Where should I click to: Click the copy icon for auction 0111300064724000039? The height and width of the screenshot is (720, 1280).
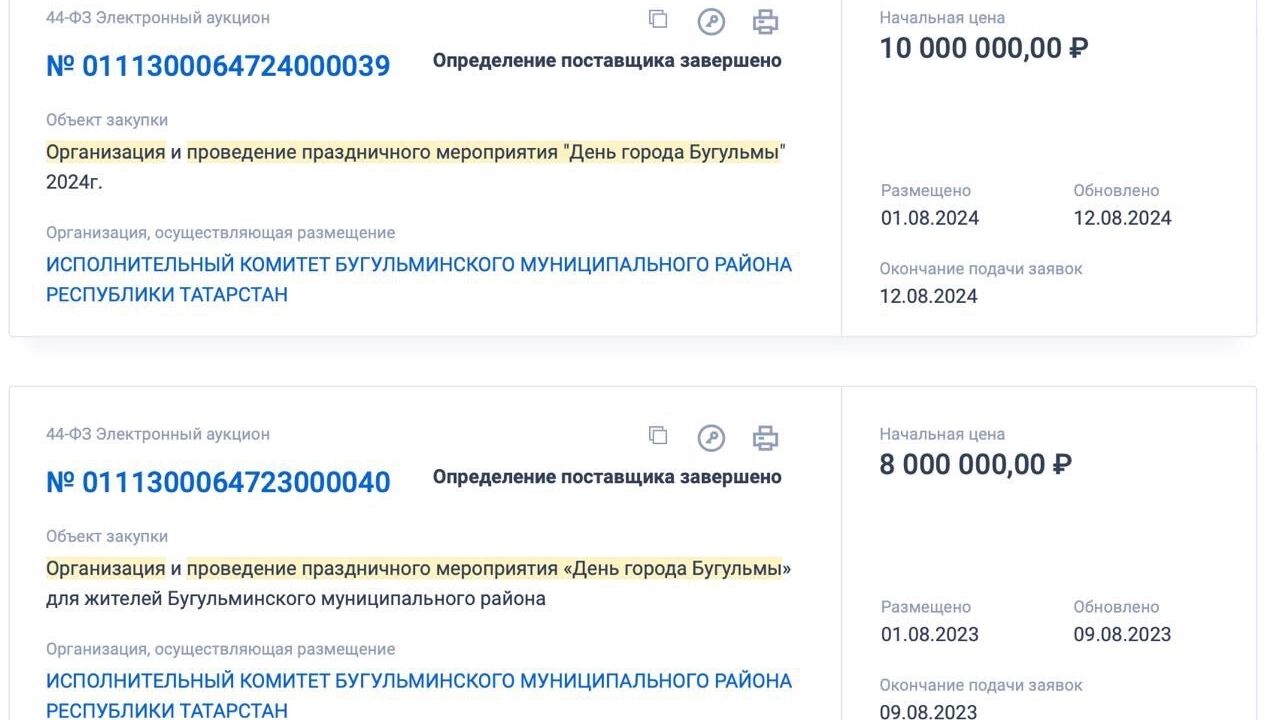(x=657, y=19)
